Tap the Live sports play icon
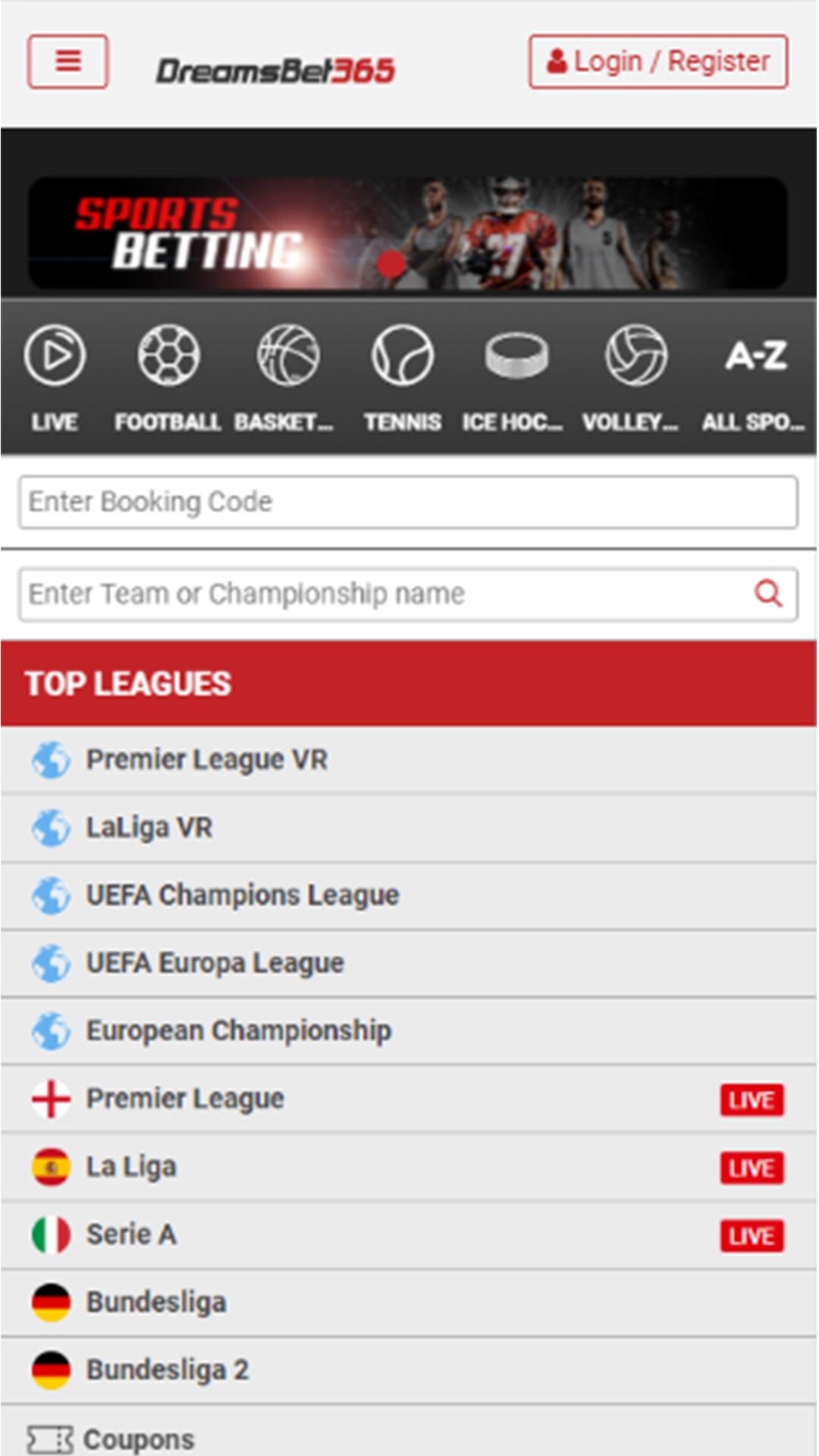Image resolution: width=819 pixels, height=1456 pixels. click(55, 356)
